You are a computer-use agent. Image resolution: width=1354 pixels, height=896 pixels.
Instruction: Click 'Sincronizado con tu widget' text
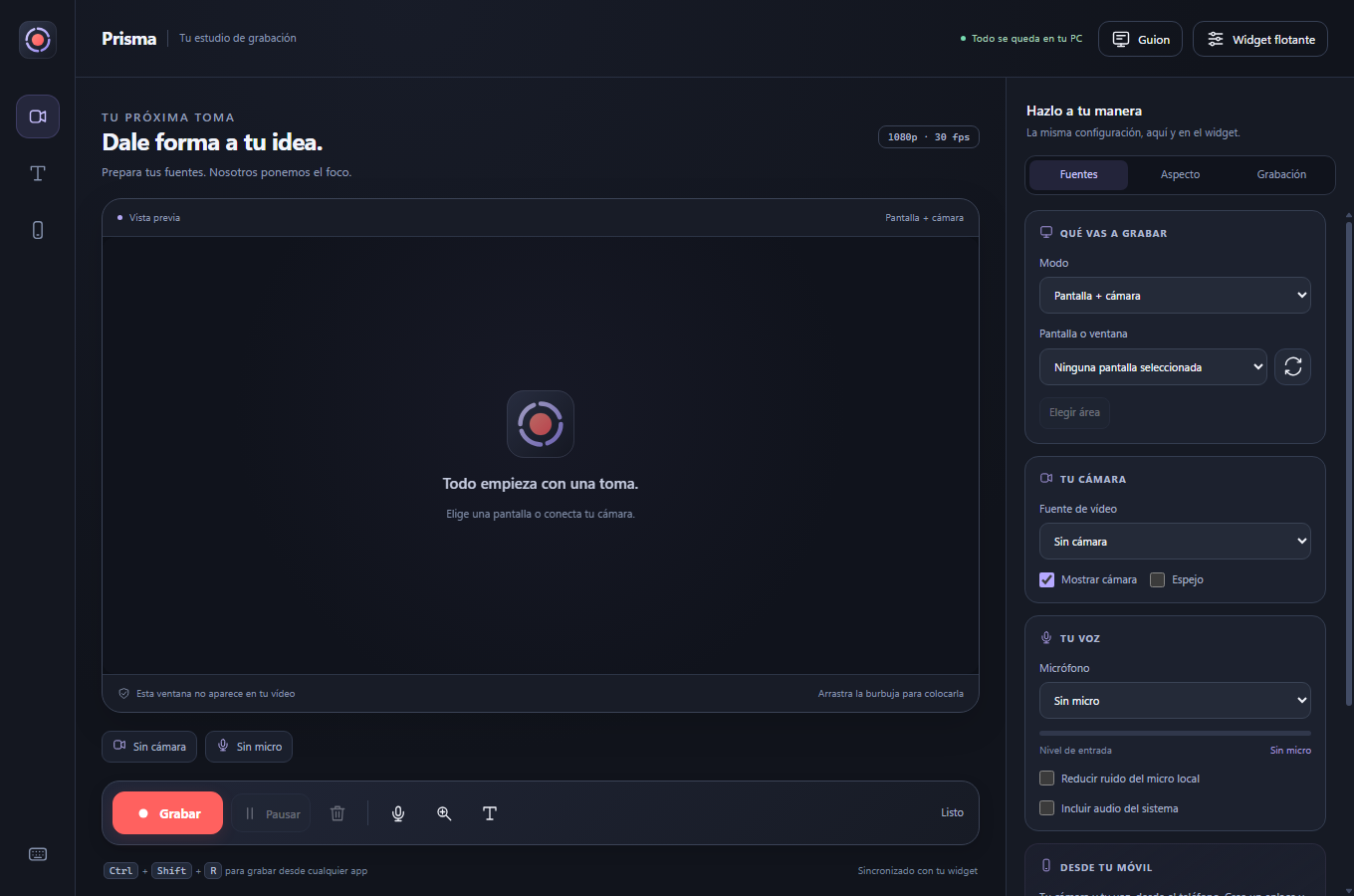pos(918,871)
